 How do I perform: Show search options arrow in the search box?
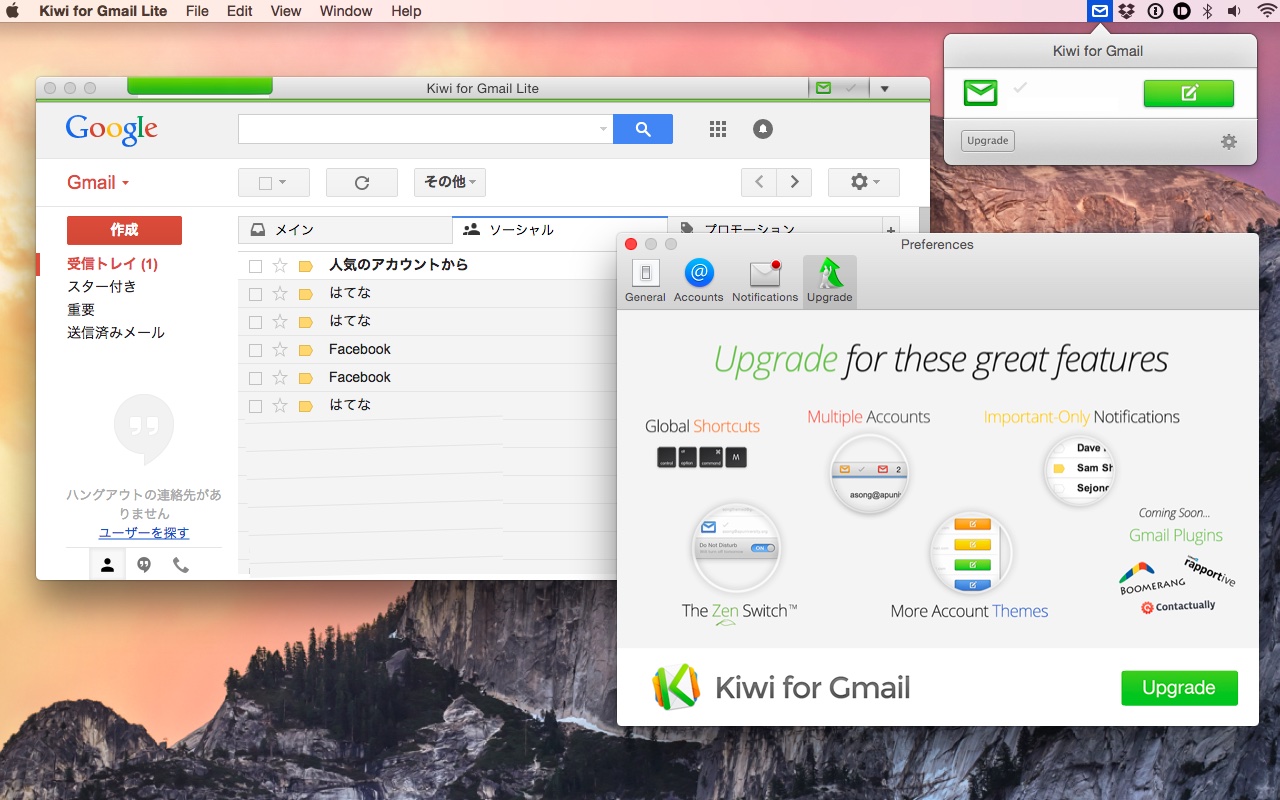603,129
